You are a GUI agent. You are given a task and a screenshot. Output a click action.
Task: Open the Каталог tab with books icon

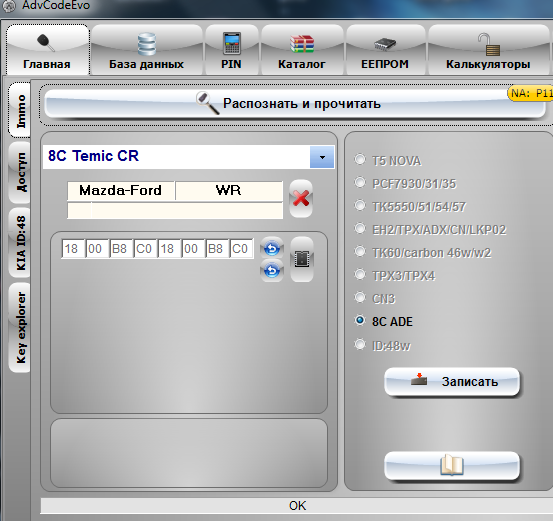click(x=302, y=50)
